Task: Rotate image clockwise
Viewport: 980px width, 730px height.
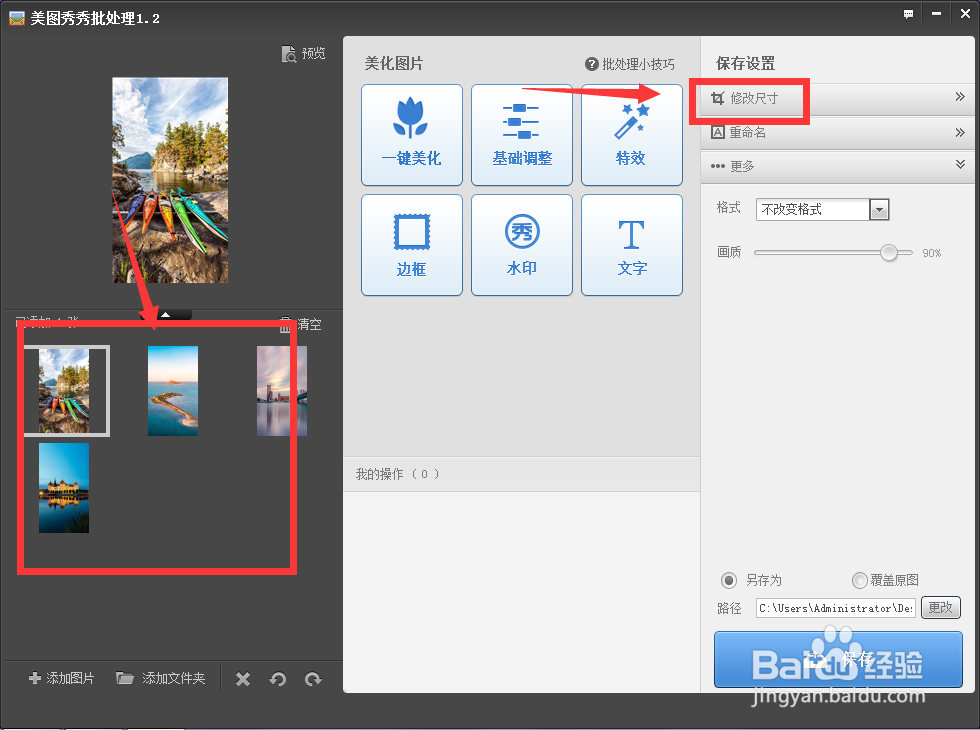Action: 313,679
